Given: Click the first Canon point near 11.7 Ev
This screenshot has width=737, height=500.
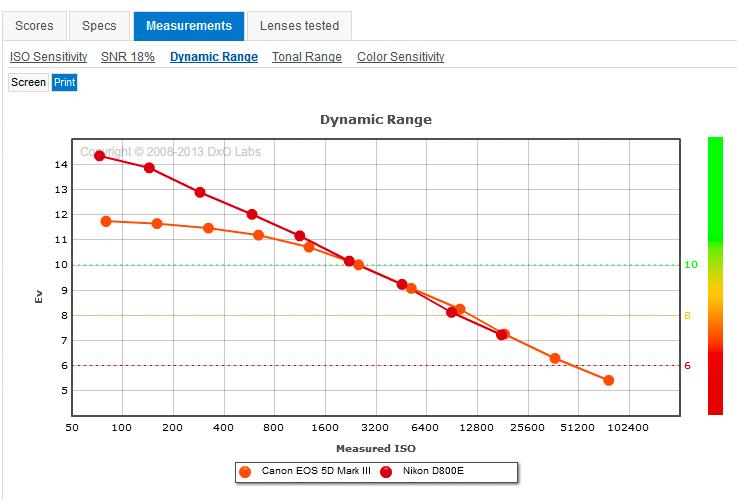Looking at the screenshot, I should click(106, 221).
